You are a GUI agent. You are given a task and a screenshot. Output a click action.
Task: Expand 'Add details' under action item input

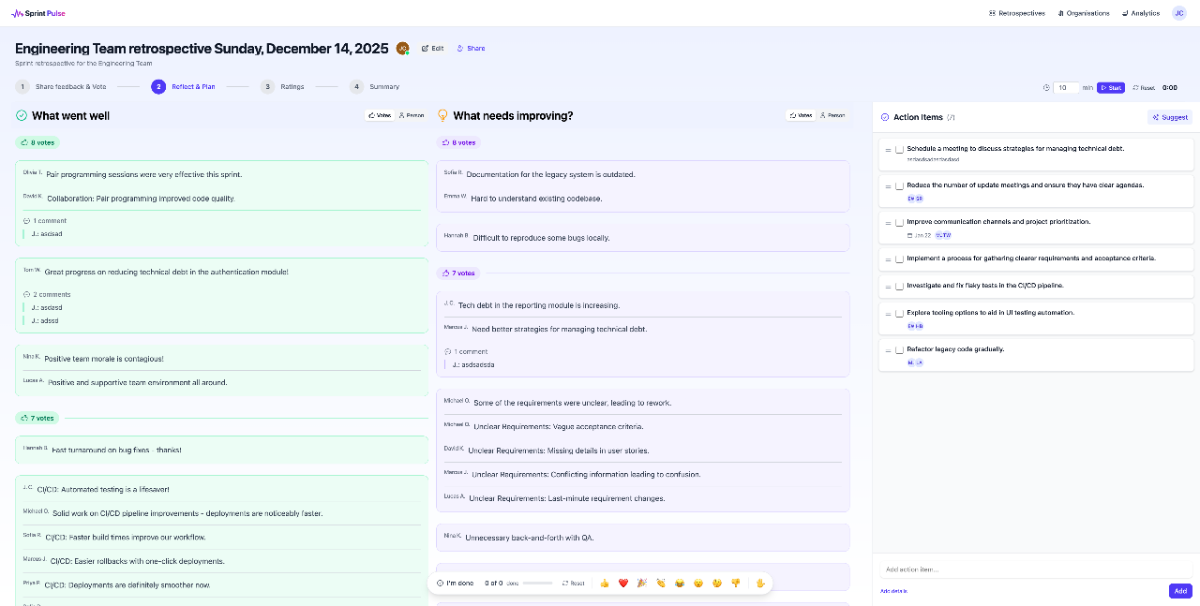pos(894,591)
